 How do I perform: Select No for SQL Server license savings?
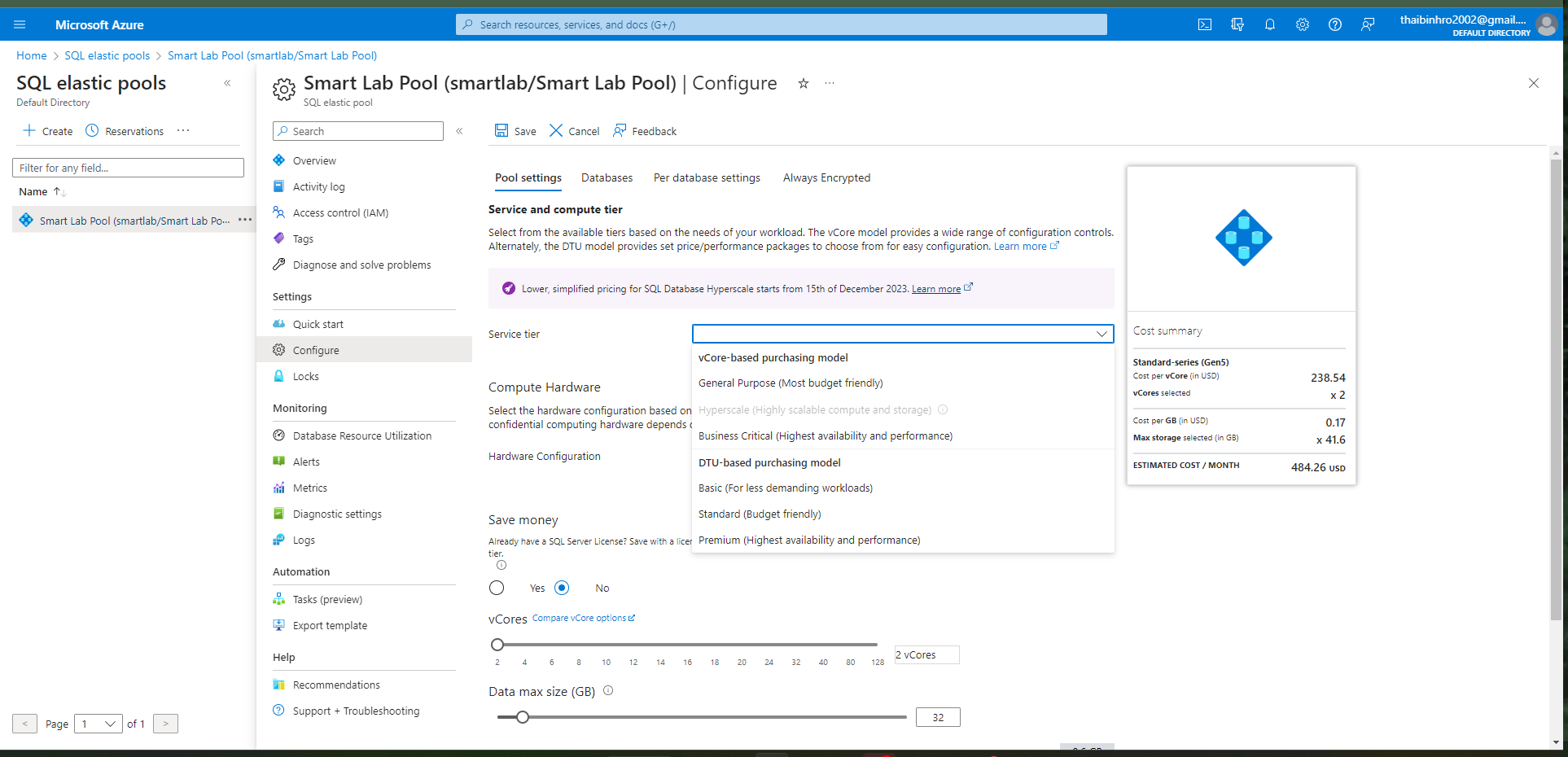(x=562, y=588)
